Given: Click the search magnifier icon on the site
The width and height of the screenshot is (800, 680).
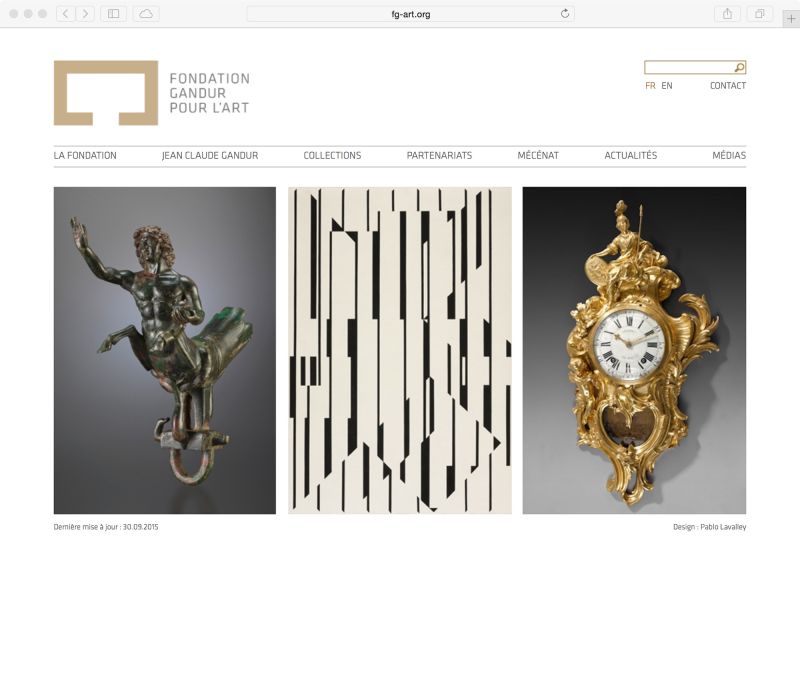Looking at the screenshot, I should tap(739, 67).
